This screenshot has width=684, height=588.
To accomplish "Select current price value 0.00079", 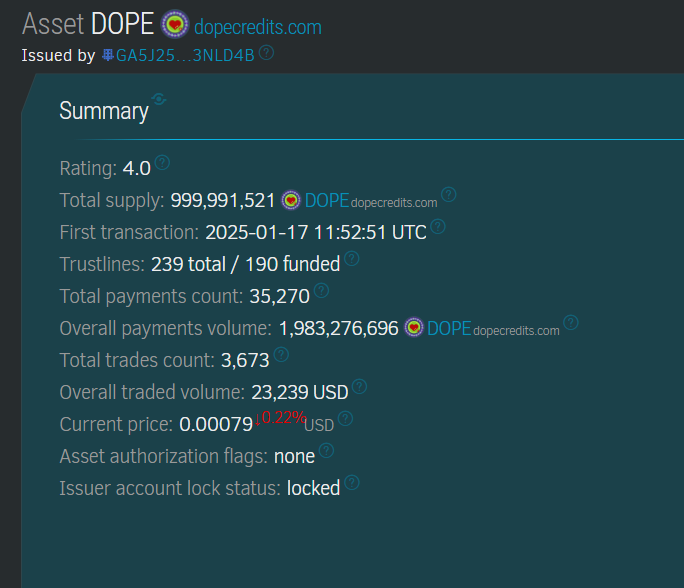I will point(216,424).
